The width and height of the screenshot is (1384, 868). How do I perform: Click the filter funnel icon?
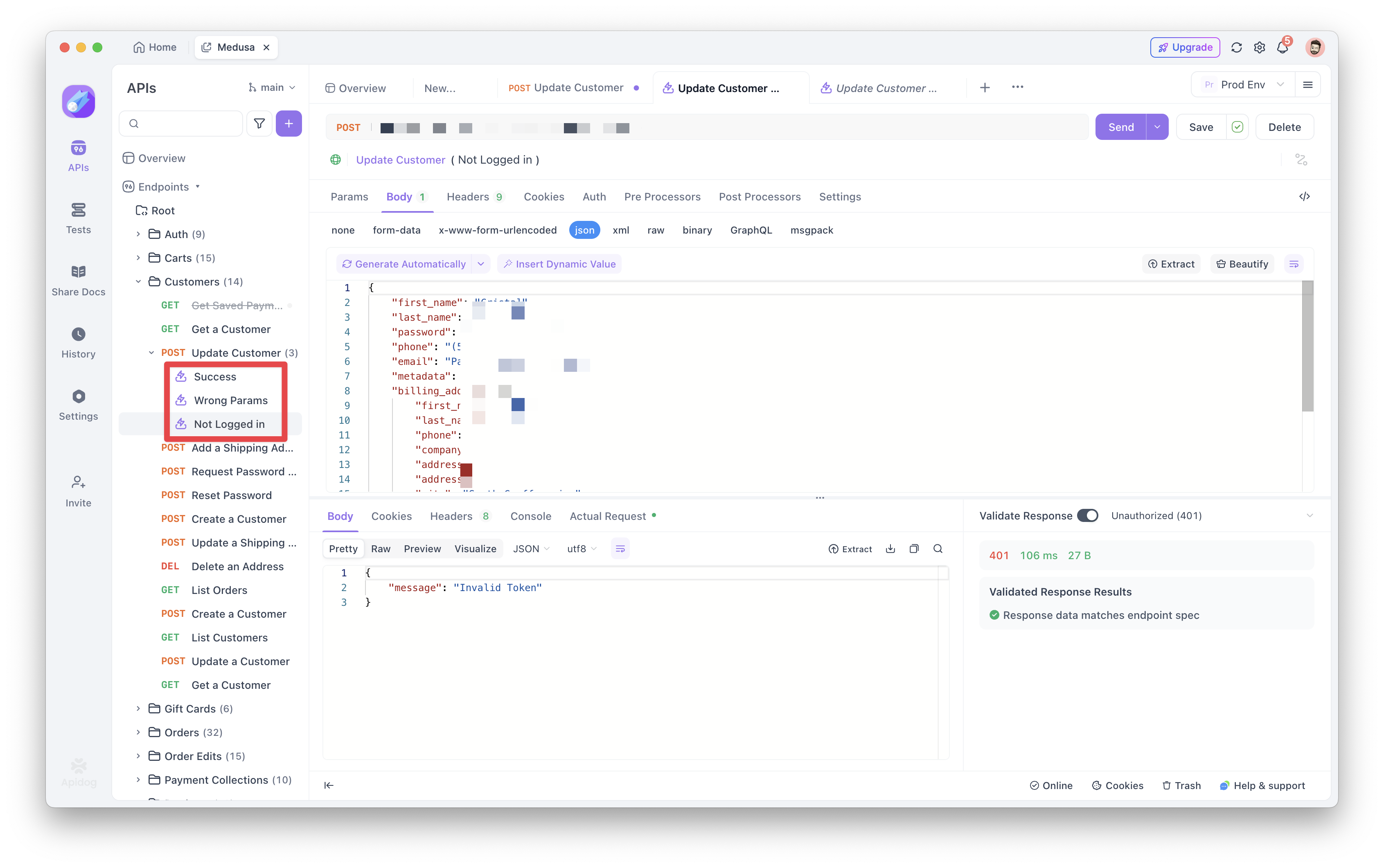coord(259,124)
